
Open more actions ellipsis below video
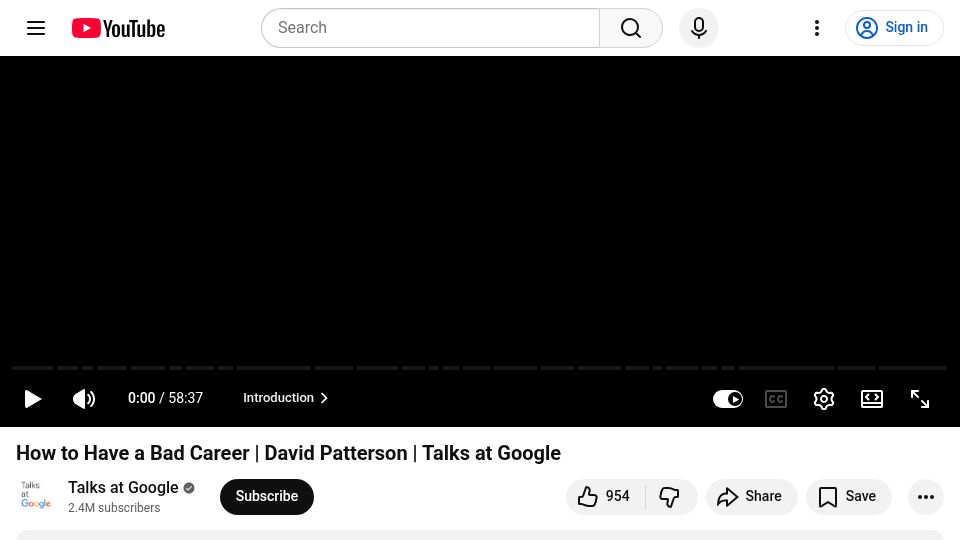pos(926,497)
